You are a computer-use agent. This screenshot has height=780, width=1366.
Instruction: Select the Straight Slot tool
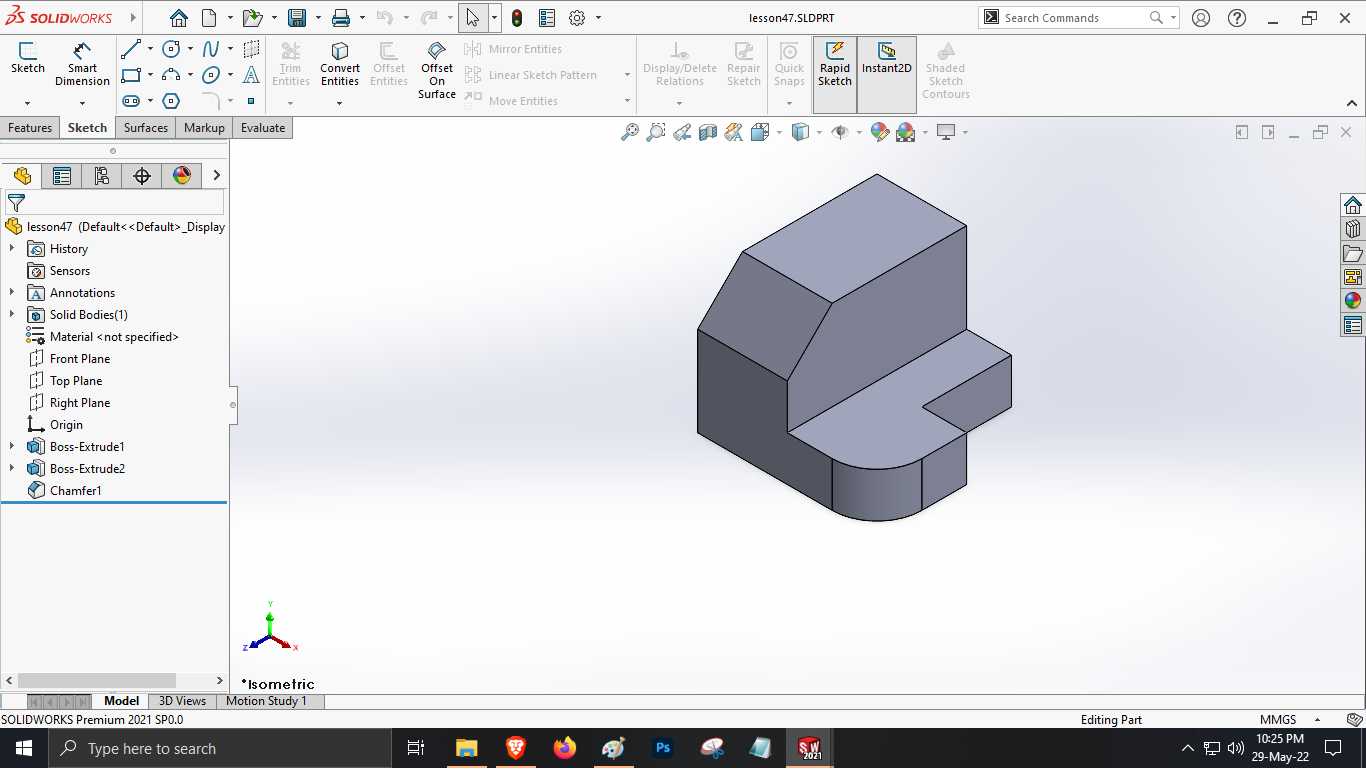[131, 101]
